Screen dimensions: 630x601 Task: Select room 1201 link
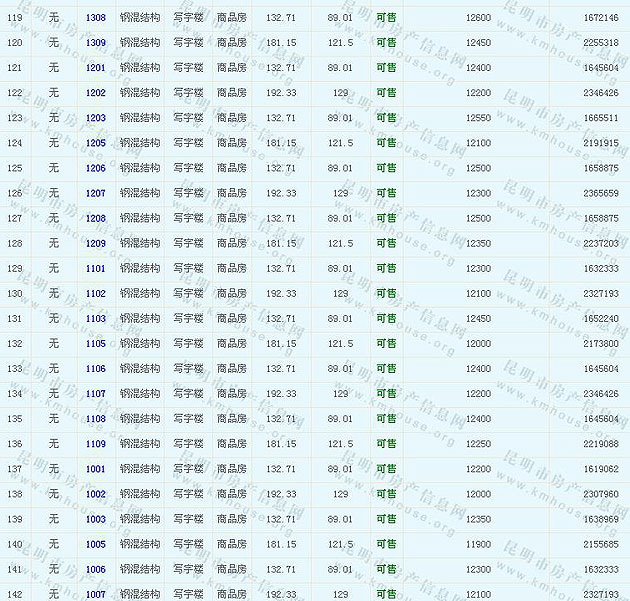96,68
